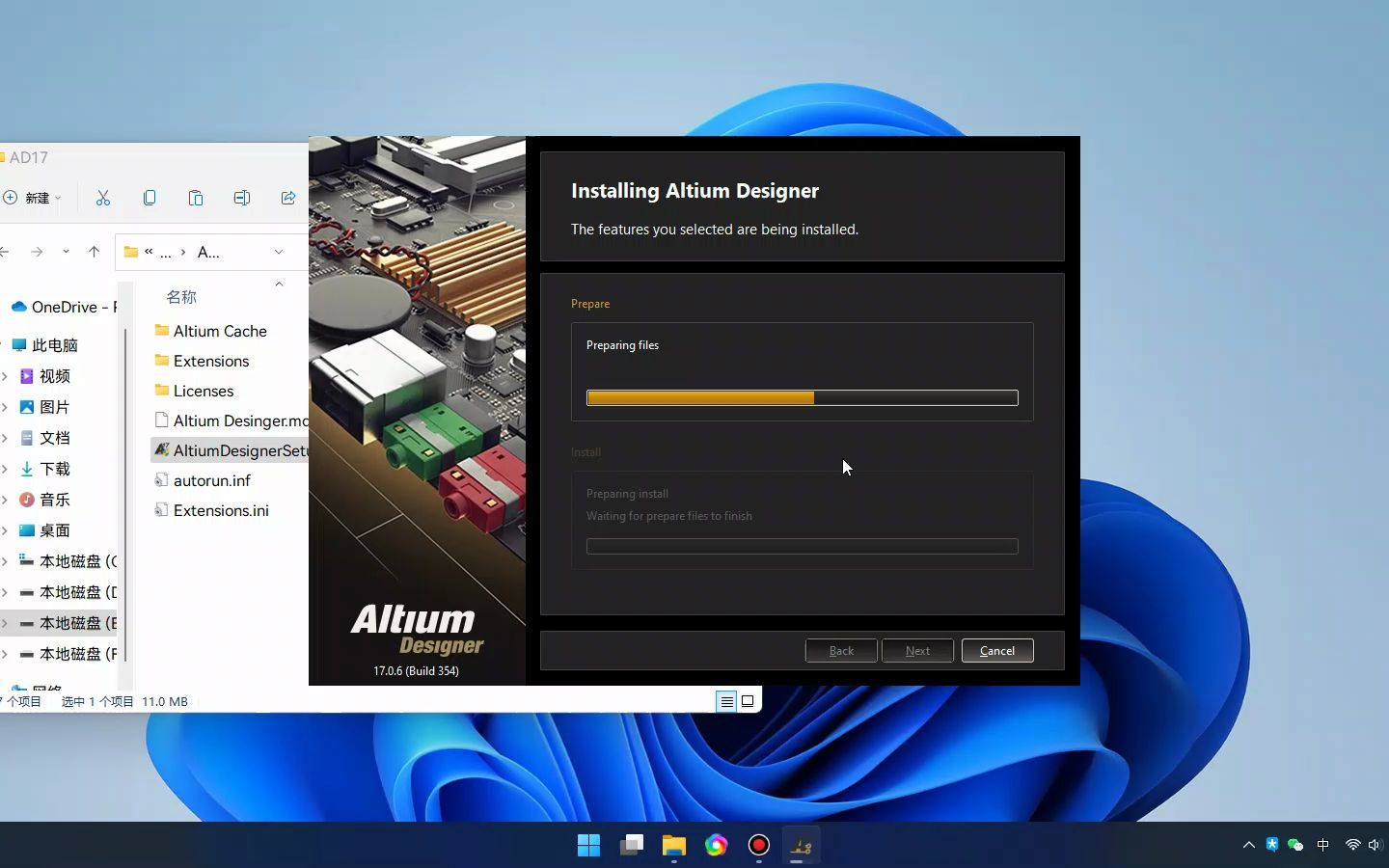This screenshot has width=1389, height=868.
Task: Open File Explorer from the taskbar
Action: [x=673, y=846]
